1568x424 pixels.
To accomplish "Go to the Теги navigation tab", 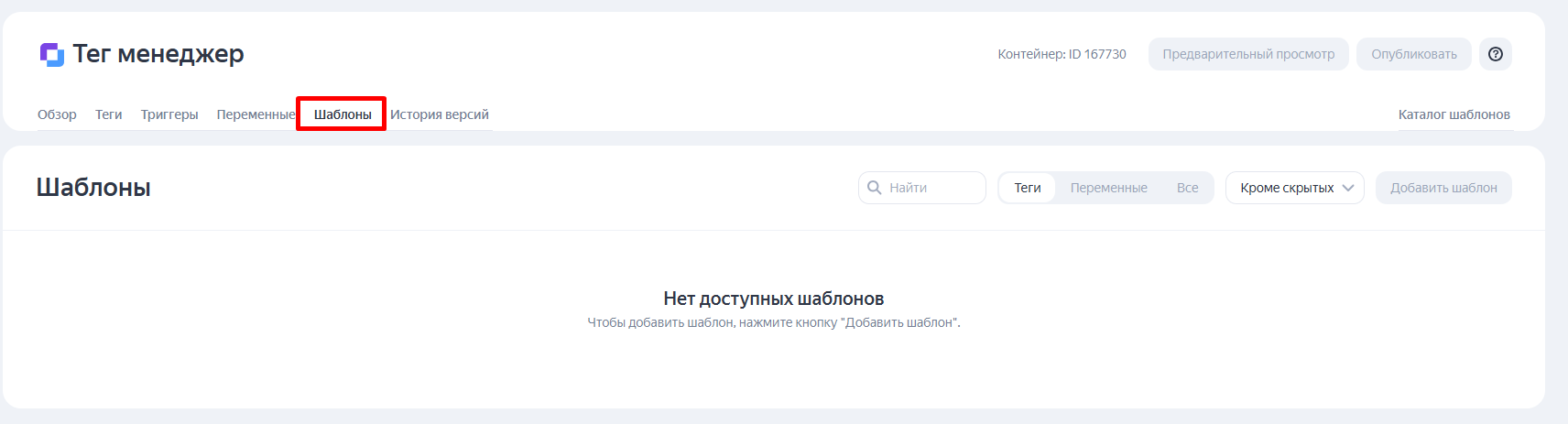I will click(x=108, y=114).
